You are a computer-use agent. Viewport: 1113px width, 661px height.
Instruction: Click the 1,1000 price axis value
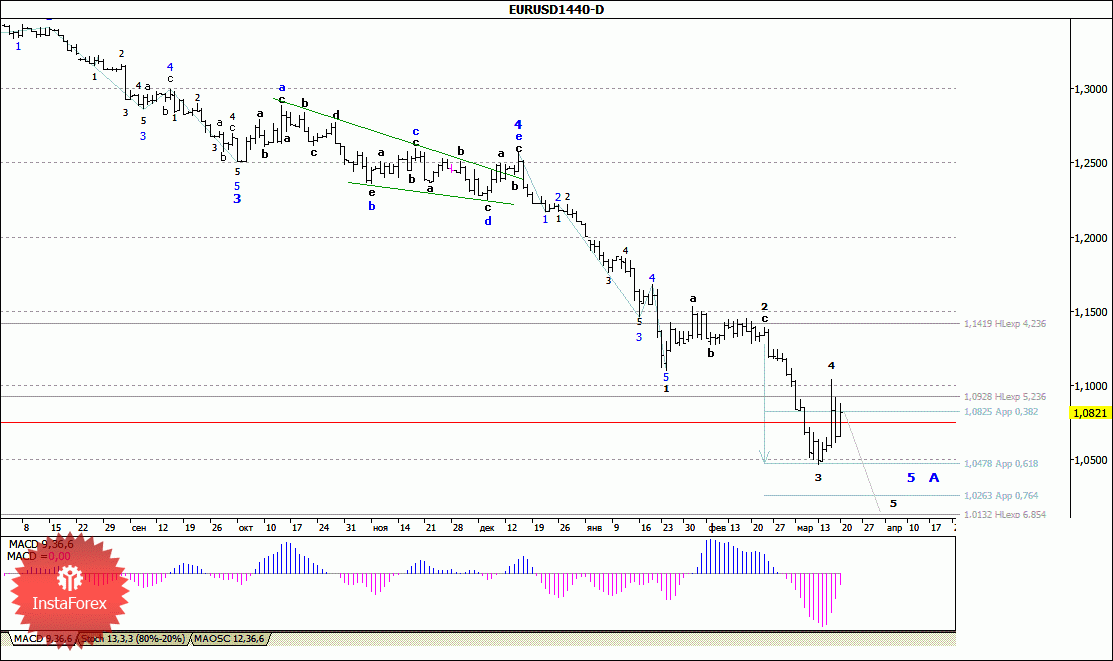[1090, 386]
